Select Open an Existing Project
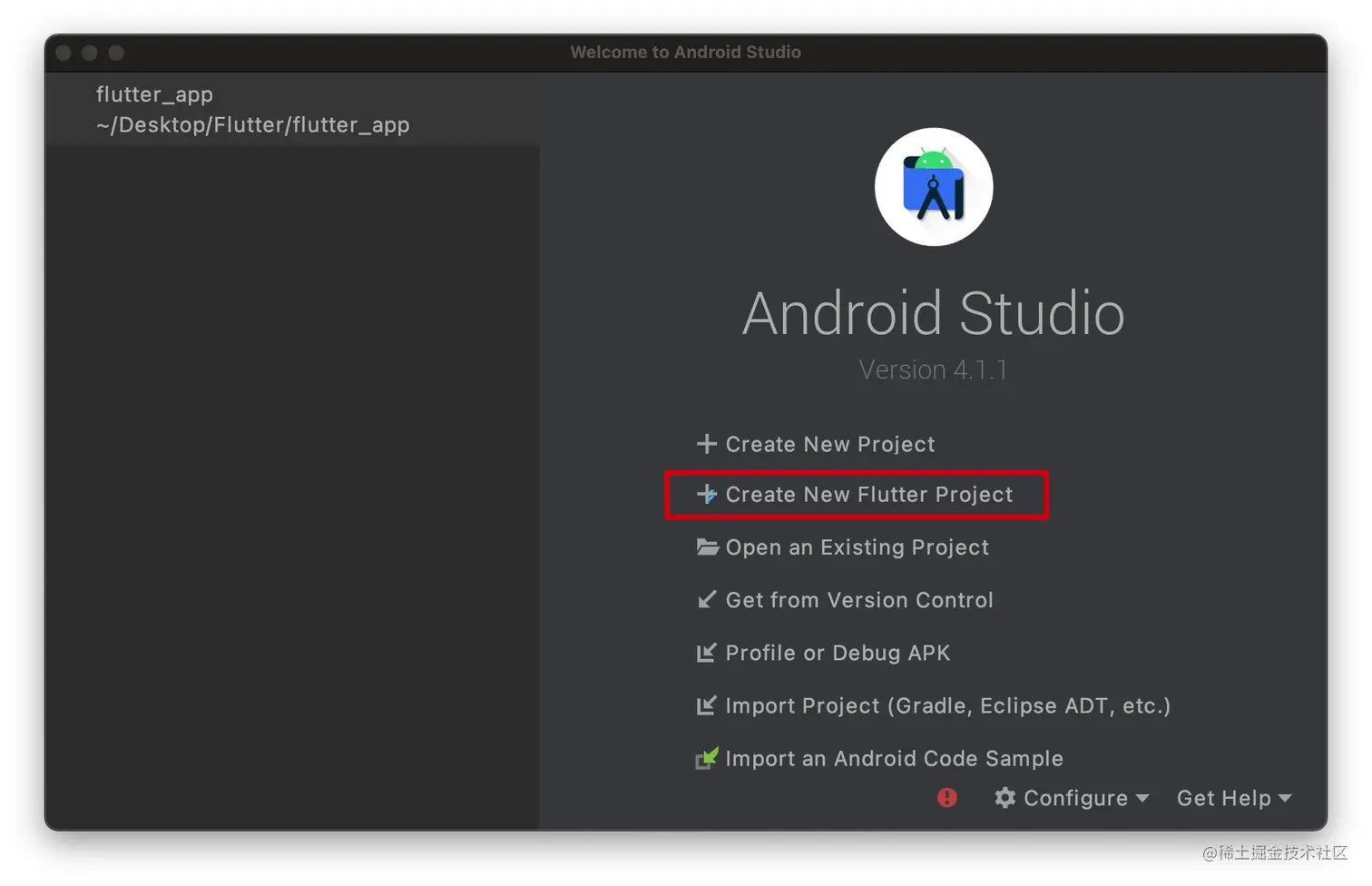Screen dimensions: 1372x886 [x=857, y=547]
